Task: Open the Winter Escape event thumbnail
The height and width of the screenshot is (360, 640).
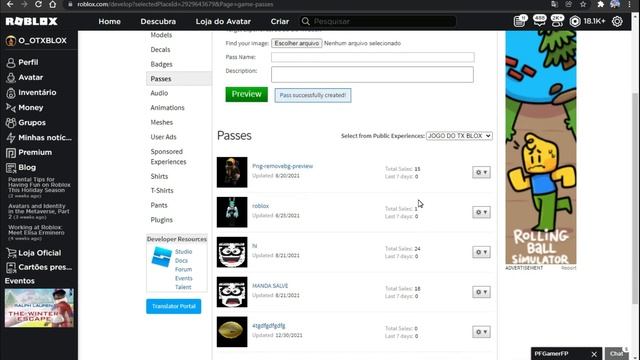Action: click(x=39, y=308)
